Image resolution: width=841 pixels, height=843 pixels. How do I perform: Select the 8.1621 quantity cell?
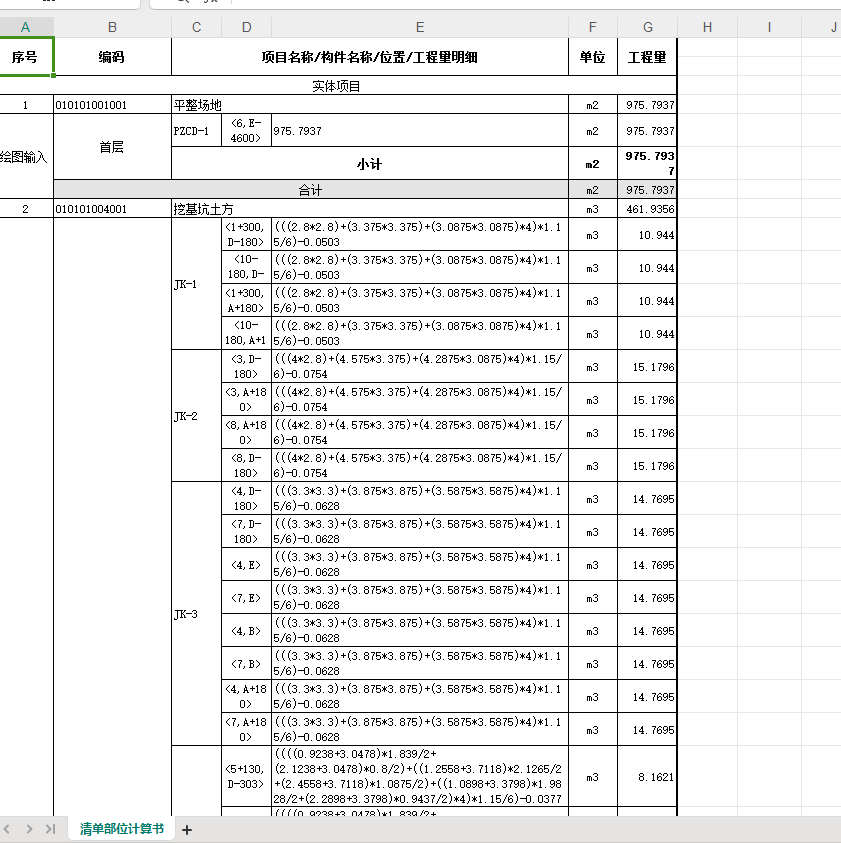647,777
